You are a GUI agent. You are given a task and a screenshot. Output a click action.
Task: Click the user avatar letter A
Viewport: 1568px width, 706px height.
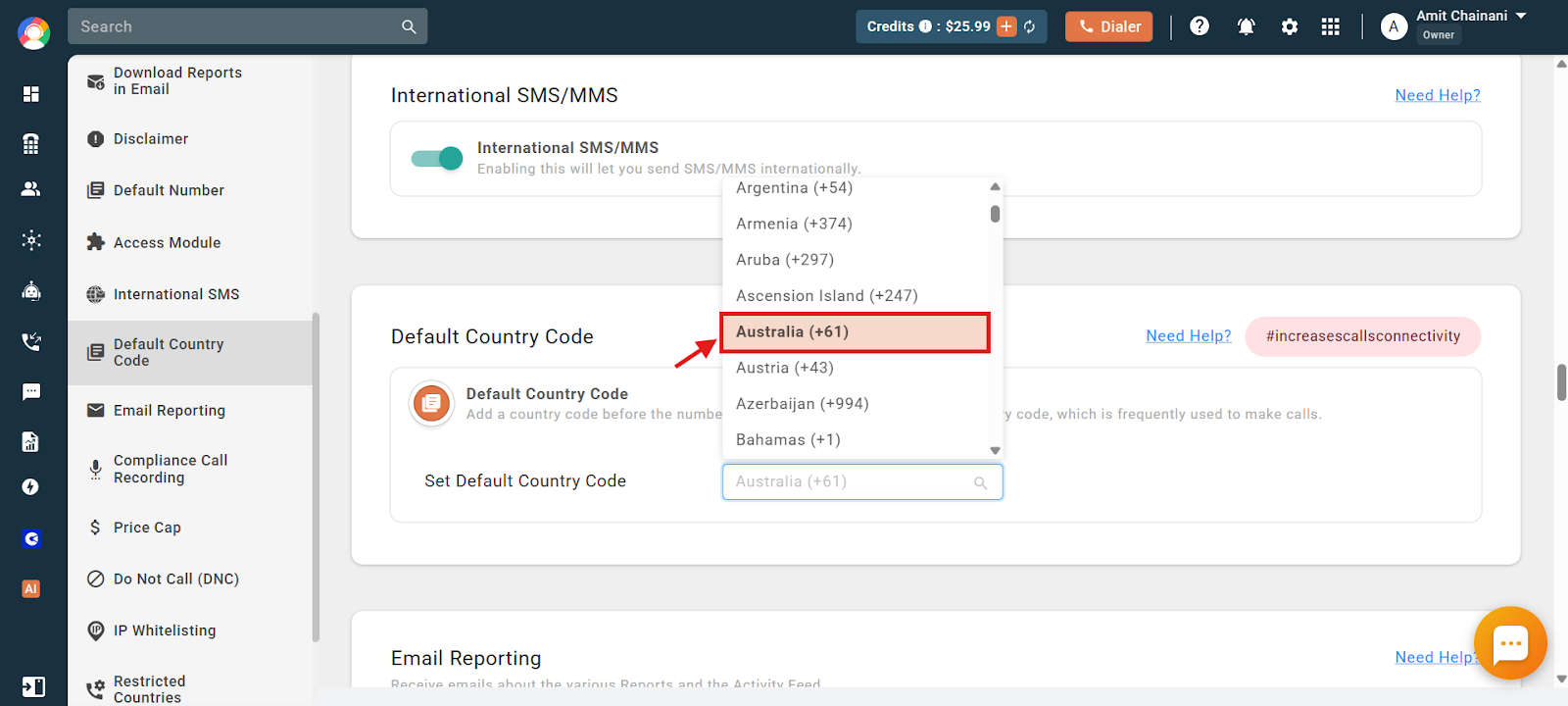(x=1394, y=26)
